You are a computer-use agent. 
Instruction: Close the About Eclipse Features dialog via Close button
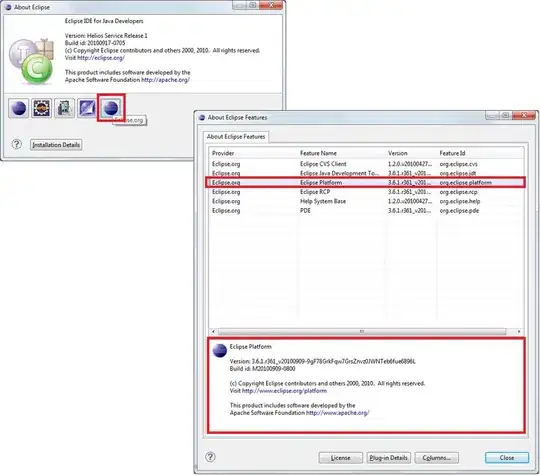point(507,458)
